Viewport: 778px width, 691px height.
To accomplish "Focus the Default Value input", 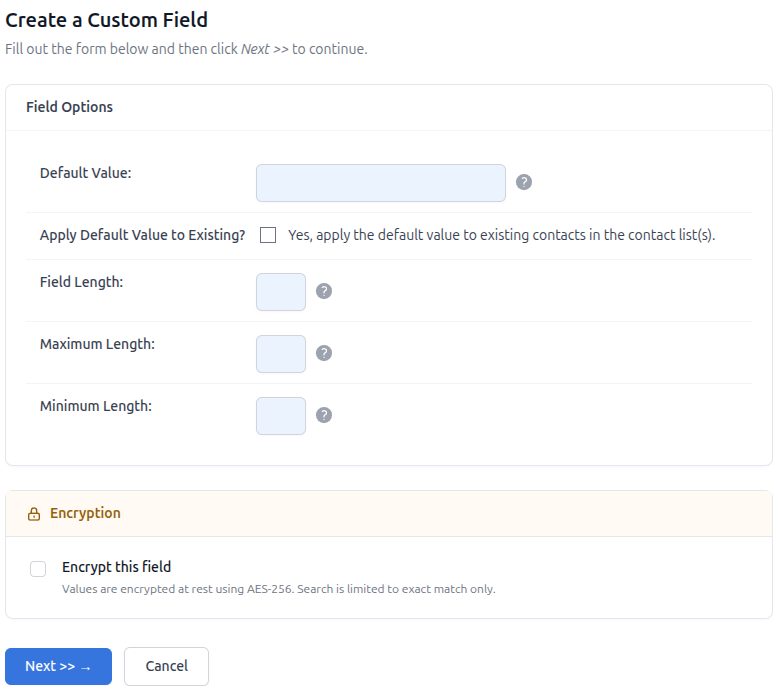I will point(381,183).
